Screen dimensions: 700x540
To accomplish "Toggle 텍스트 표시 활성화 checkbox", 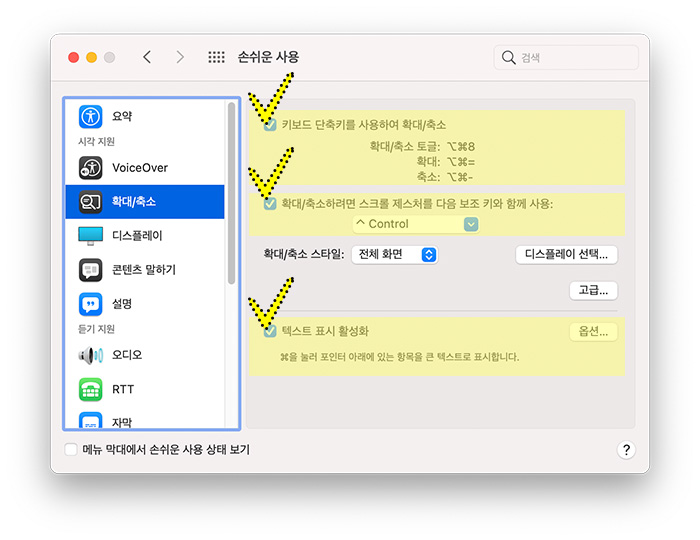I will click(x=270, y=331).
